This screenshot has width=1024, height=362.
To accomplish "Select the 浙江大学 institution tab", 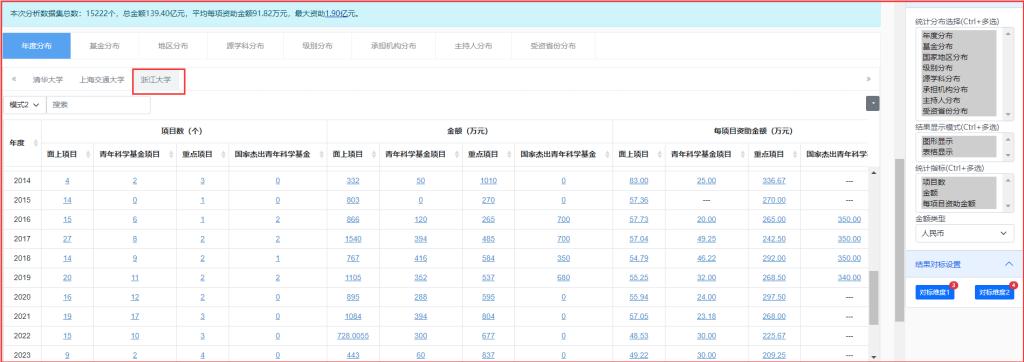I will click(155, 80).
